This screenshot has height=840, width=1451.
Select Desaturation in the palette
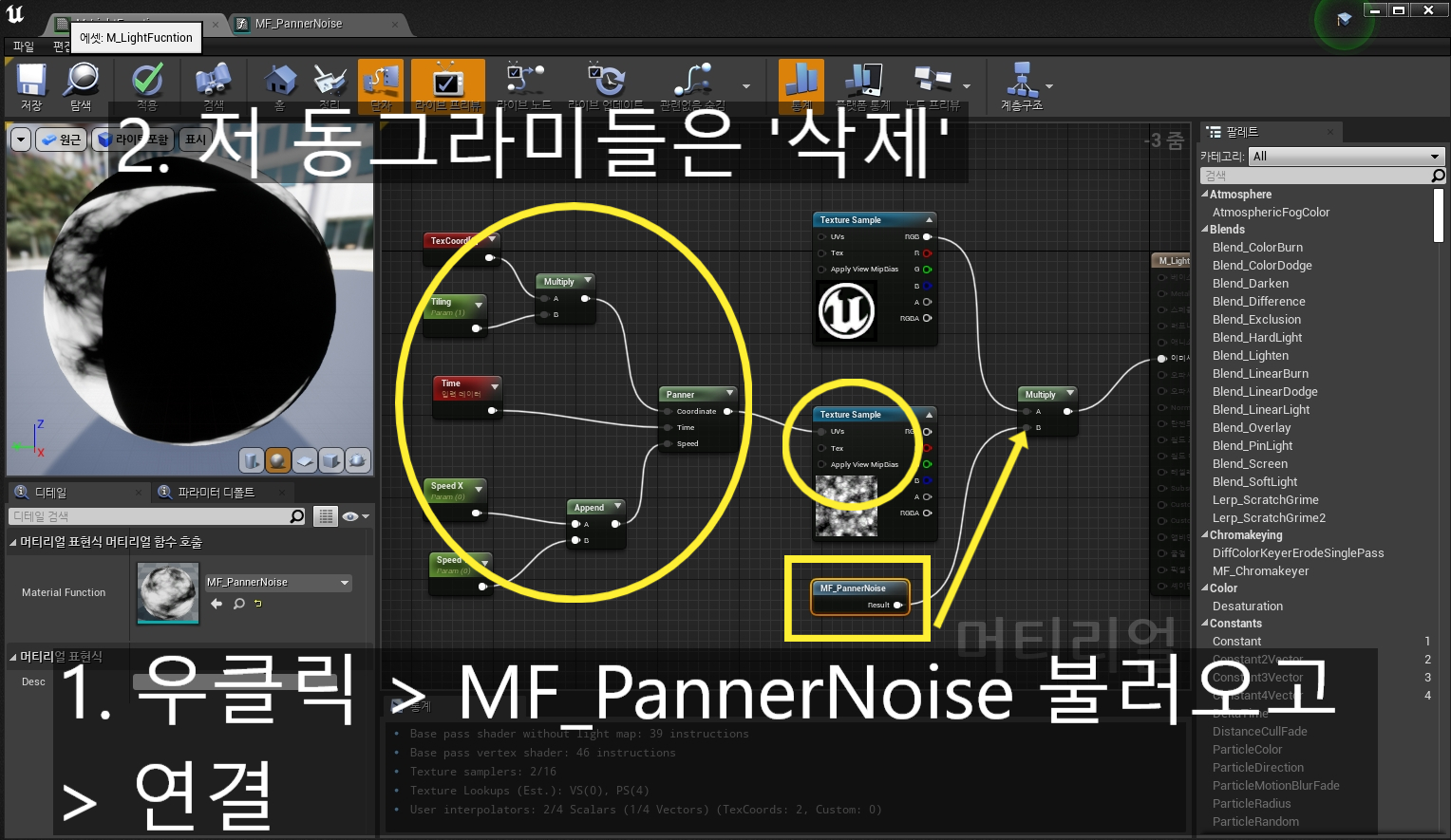point(1248,607)
